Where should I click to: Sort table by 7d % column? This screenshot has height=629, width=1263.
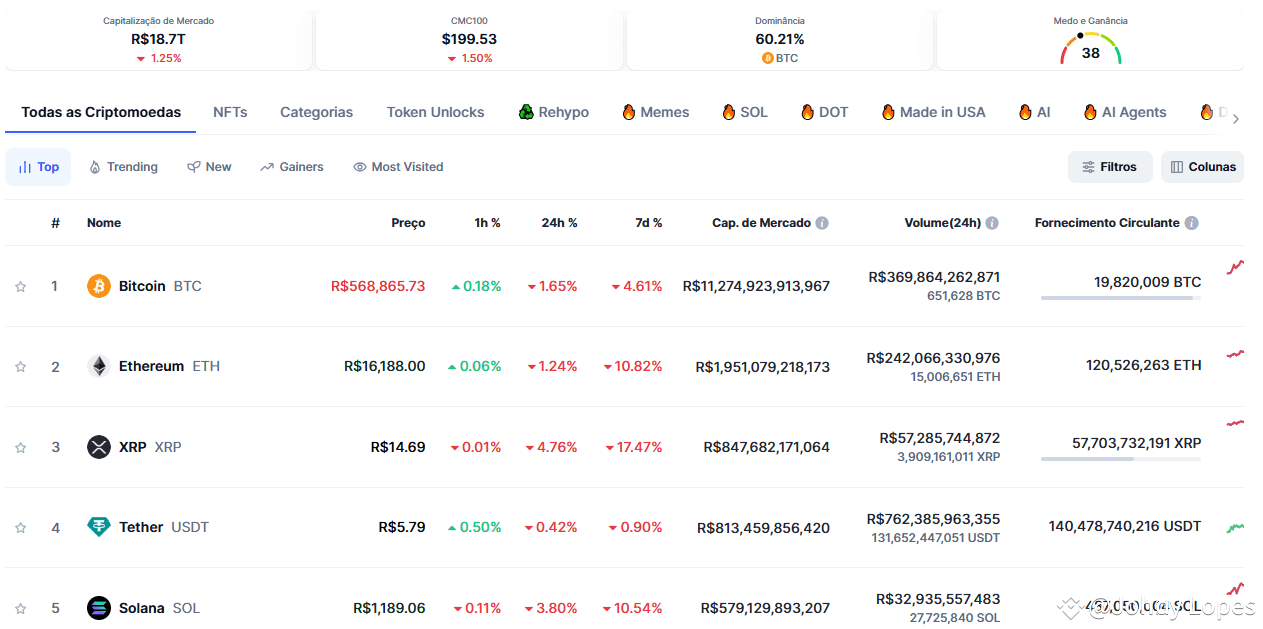click(649, 223)
